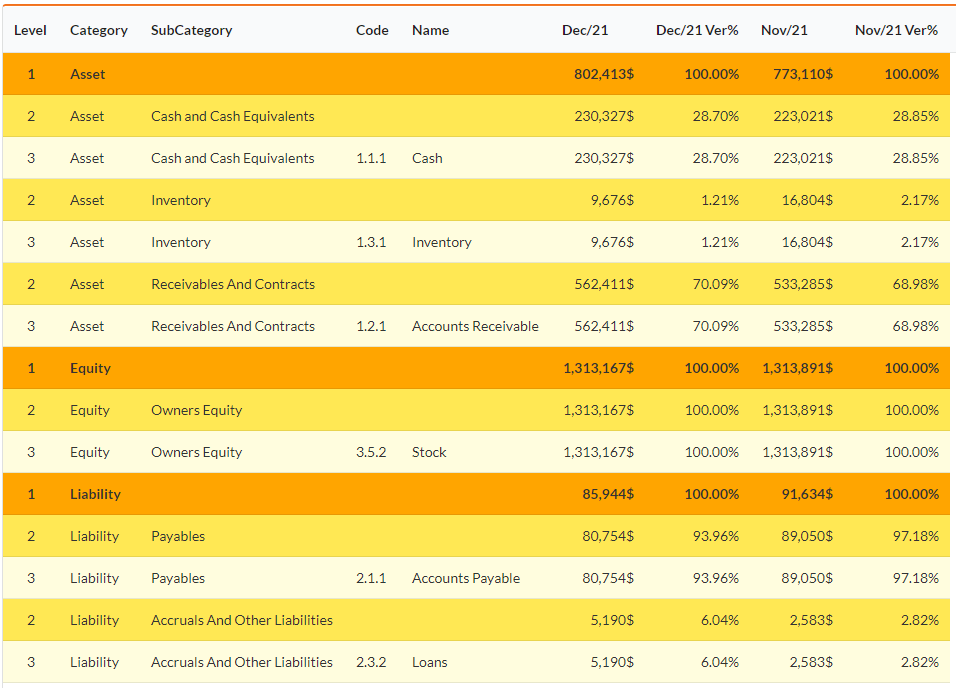Click 28.70% in the level 2 Cash Equivalents row
This screenshot has height=688, width=956.
pos(716,116)
